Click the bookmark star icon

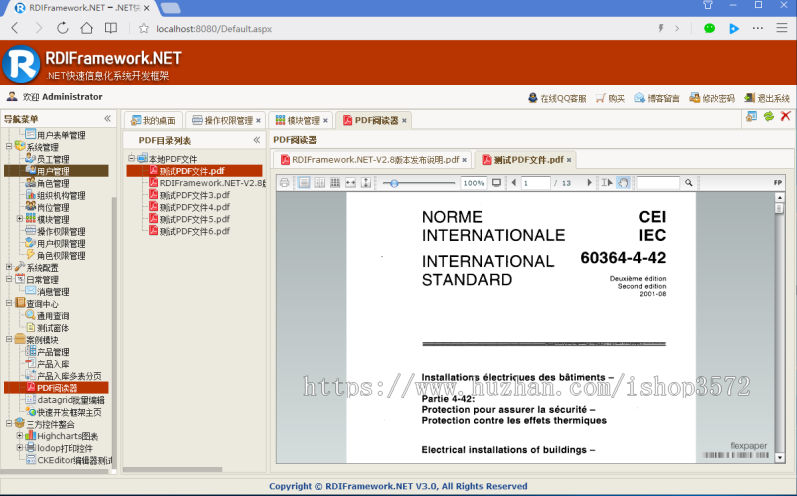coord(144,28)
